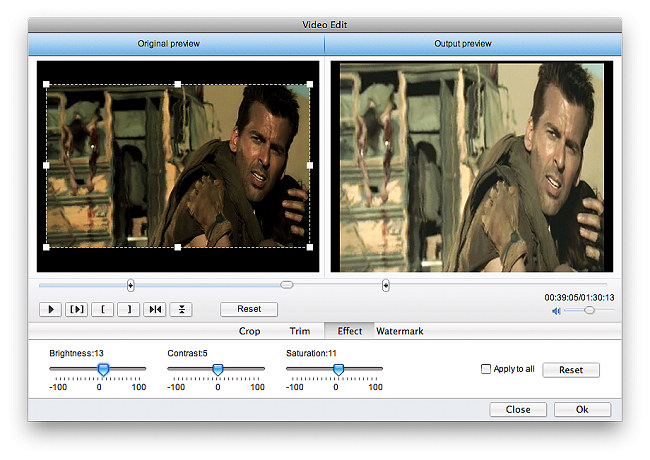
Task: Enable the Apply to all checkbox
Action: coord(485,368)
